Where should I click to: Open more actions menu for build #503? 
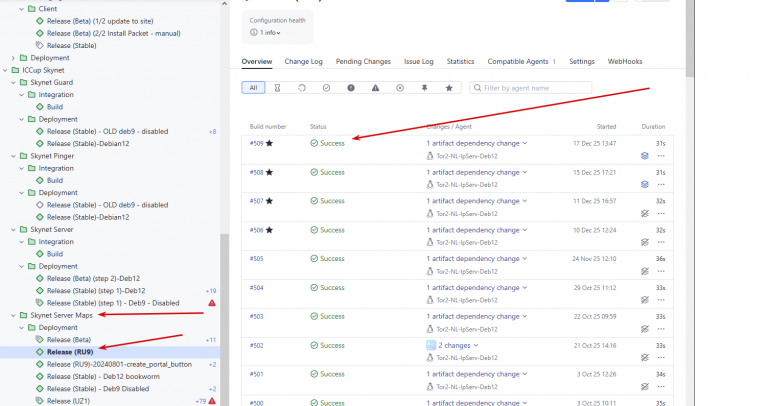tap(661, 329)
